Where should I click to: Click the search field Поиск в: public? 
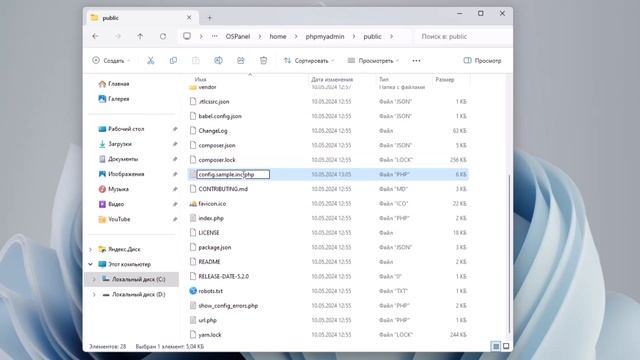pos(463,36)
